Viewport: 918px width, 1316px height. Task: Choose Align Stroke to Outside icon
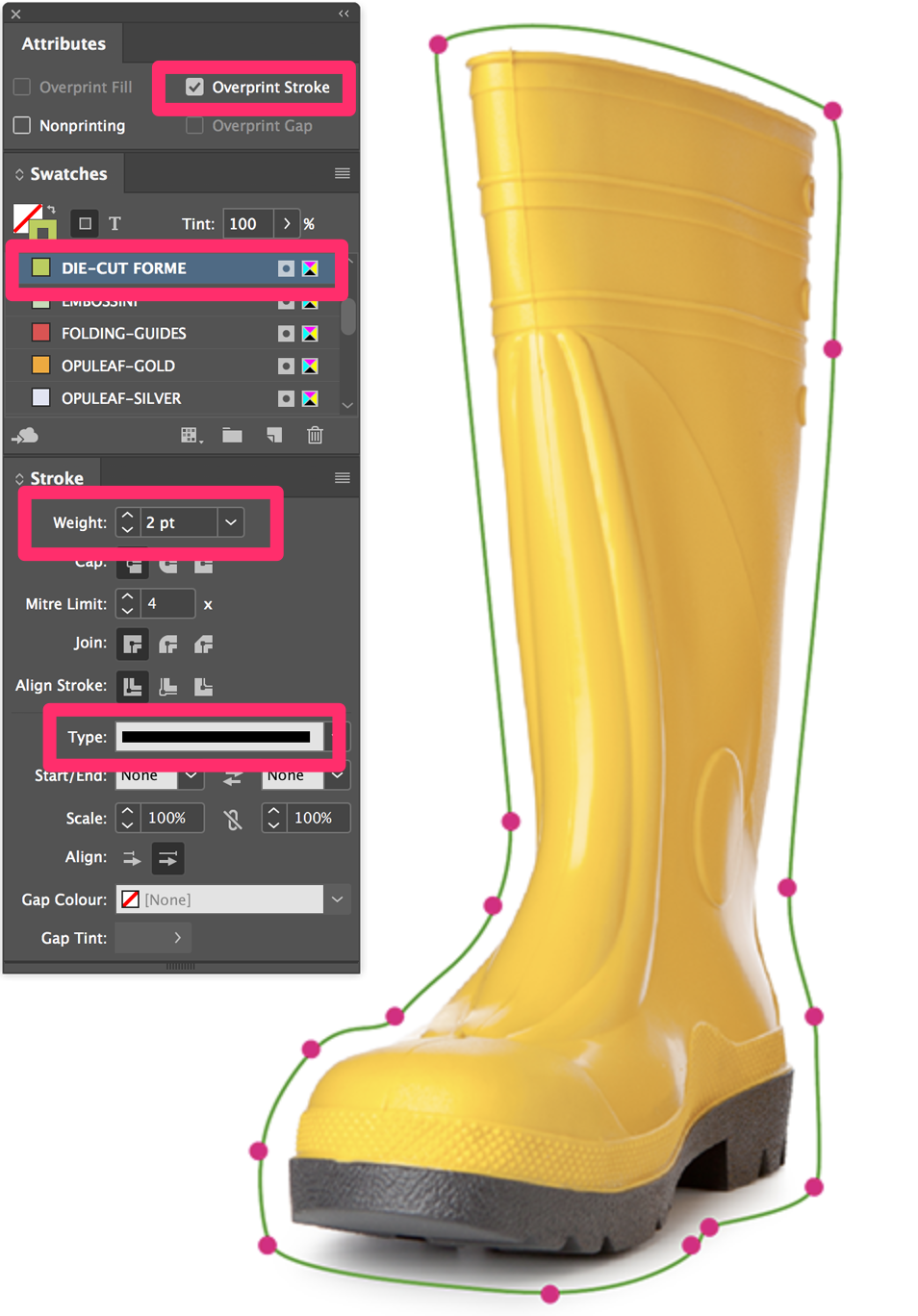(203, 686)
